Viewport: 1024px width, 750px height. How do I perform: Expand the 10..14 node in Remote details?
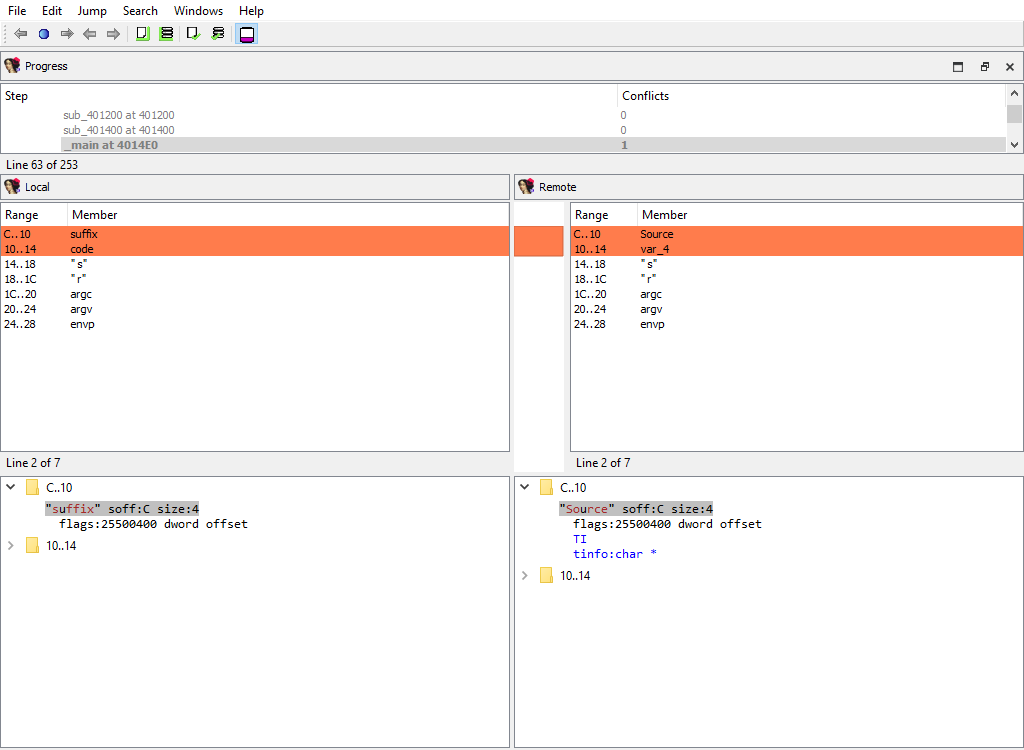(525, 576)
